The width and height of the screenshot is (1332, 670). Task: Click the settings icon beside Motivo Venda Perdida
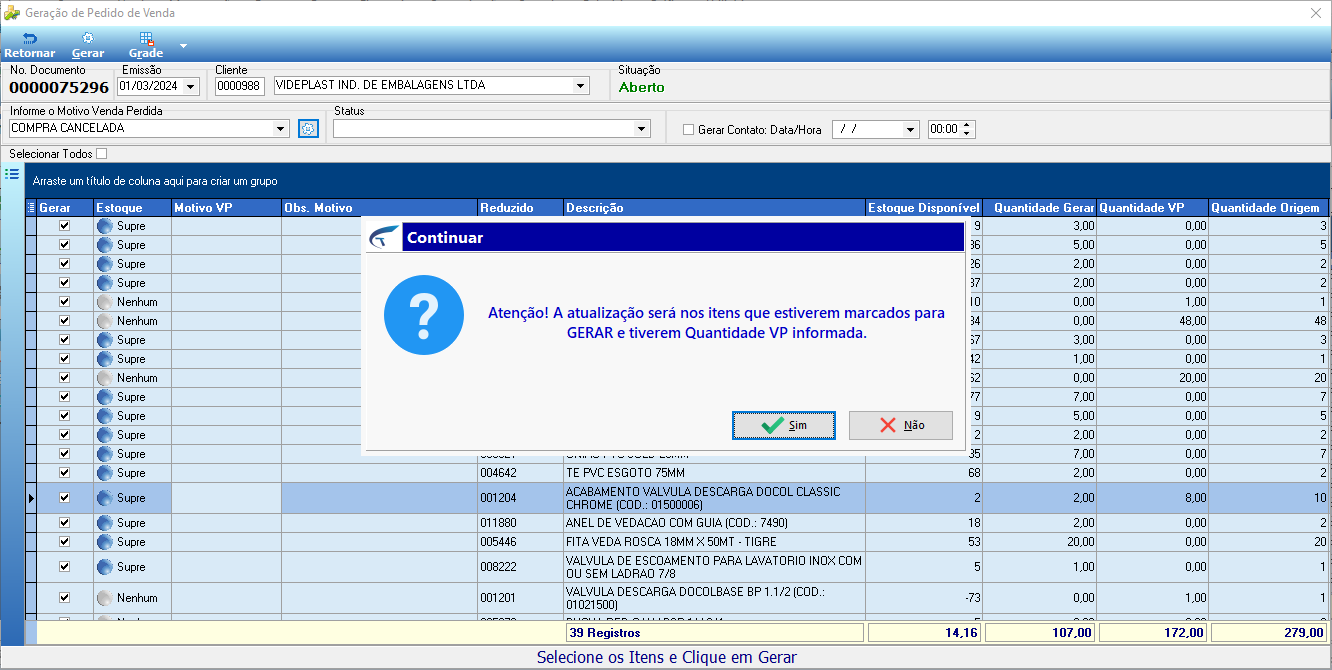308,129
